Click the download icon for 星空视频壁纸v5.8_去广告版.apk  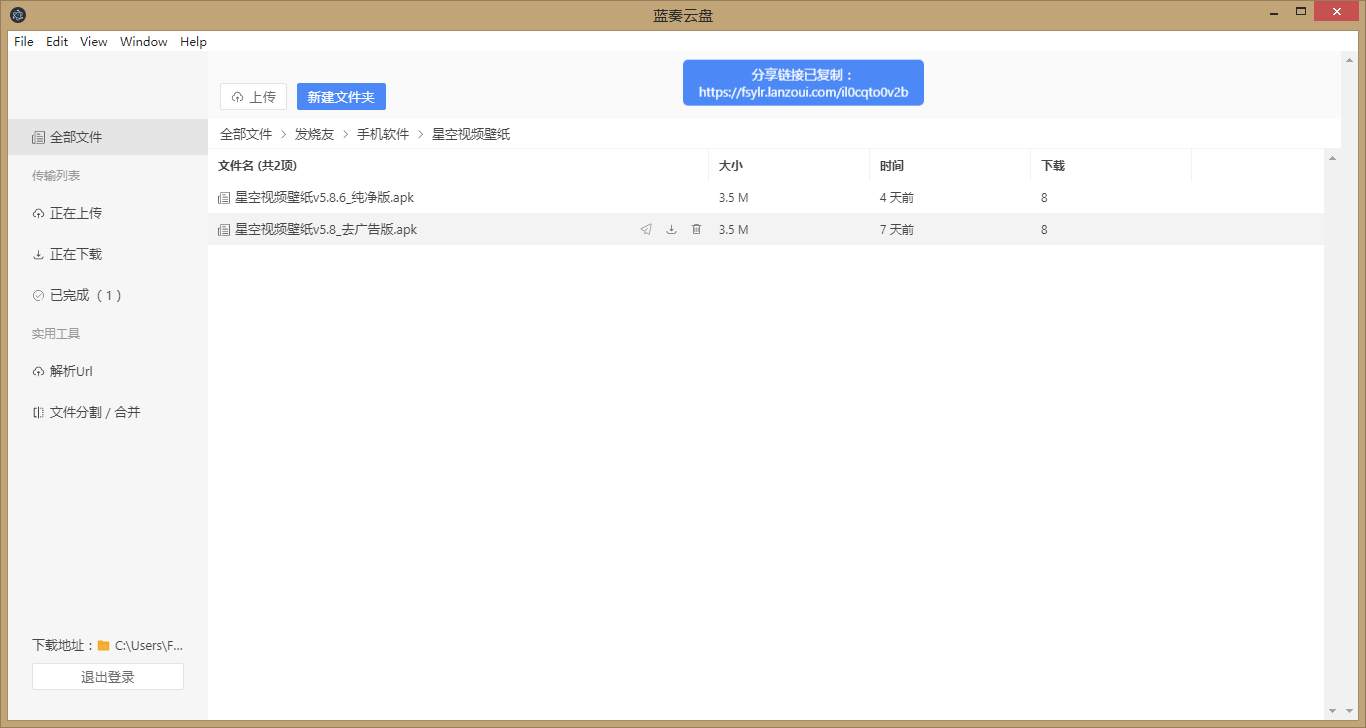click(x=672, y=230)
